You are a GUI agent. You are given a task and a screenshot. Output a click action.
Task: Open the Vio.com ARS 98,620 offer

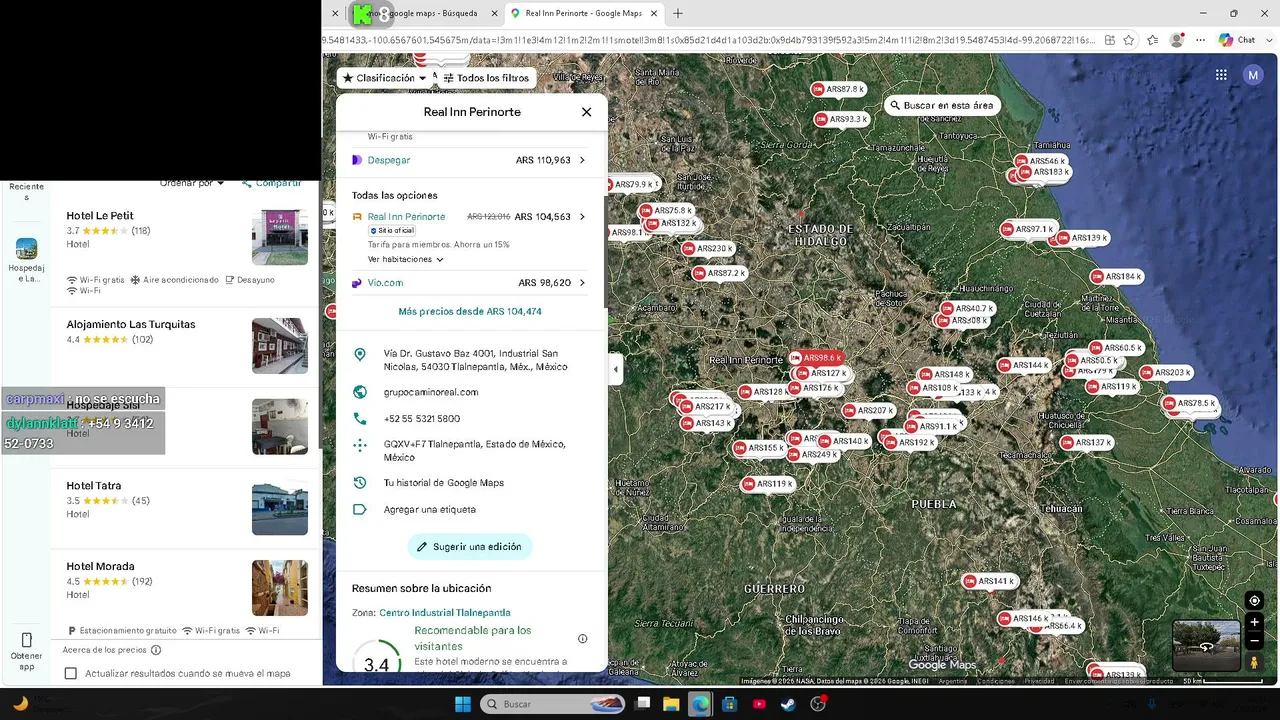469,283
